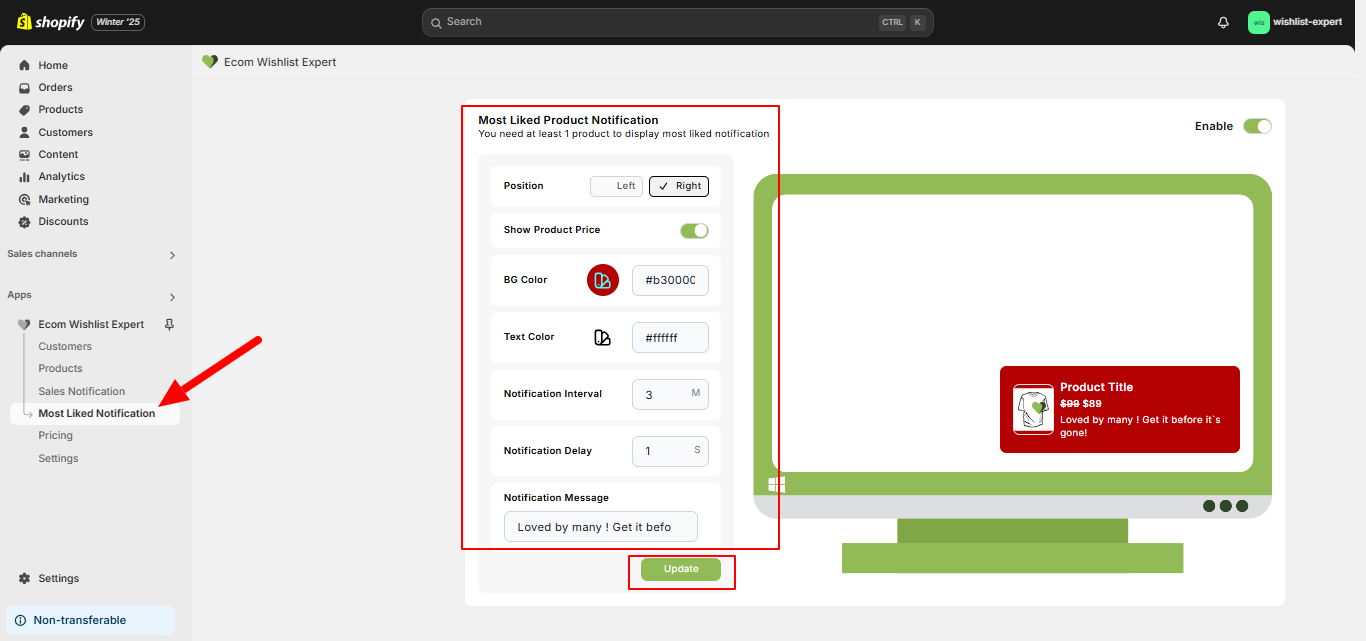
Task: Select the Left position option
Action: pyautogui.click(x=617, y=186)
